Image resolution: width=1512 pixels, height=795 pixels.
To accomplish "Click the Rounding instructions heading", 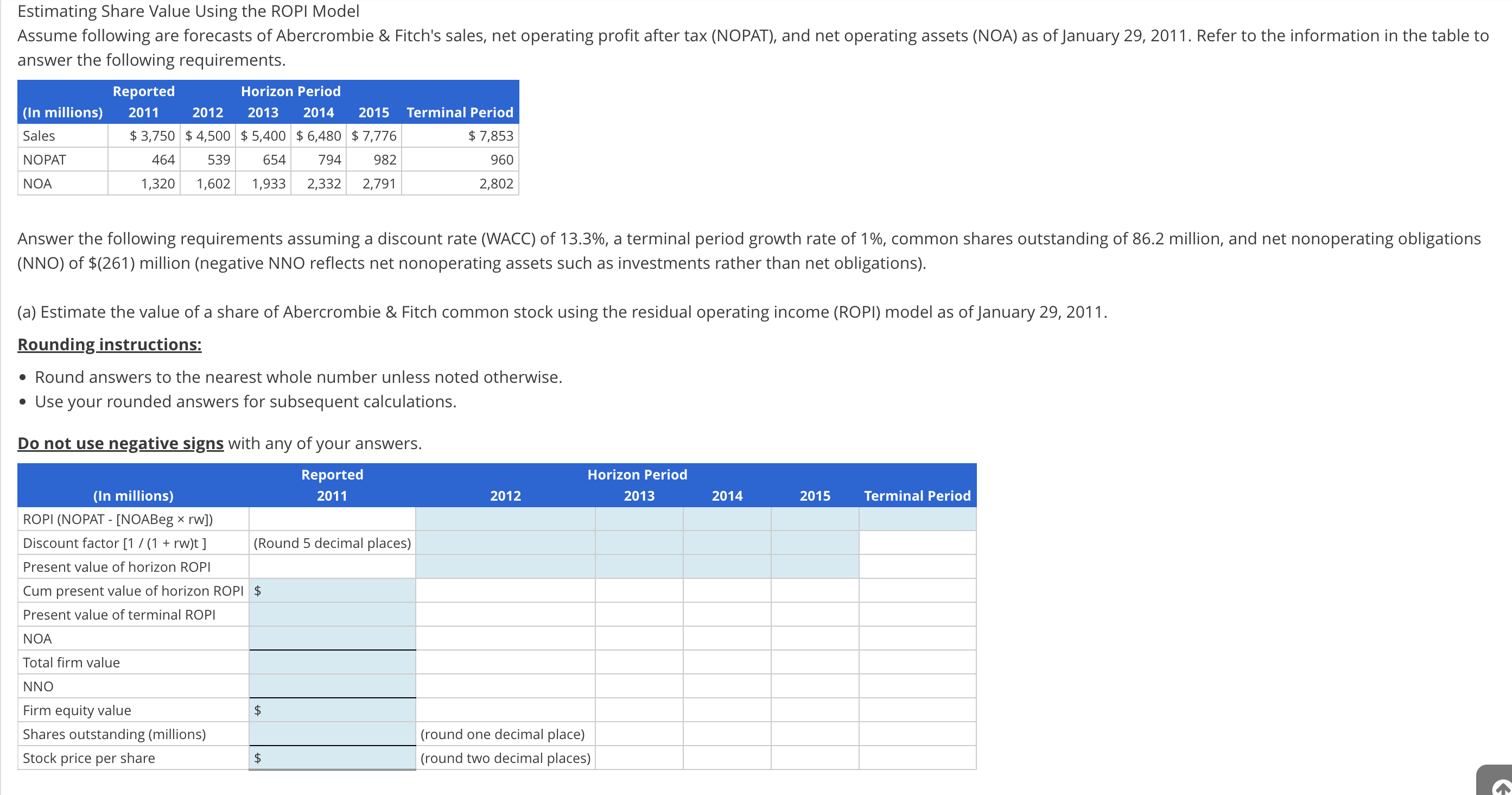I will [x=109, y=344].
